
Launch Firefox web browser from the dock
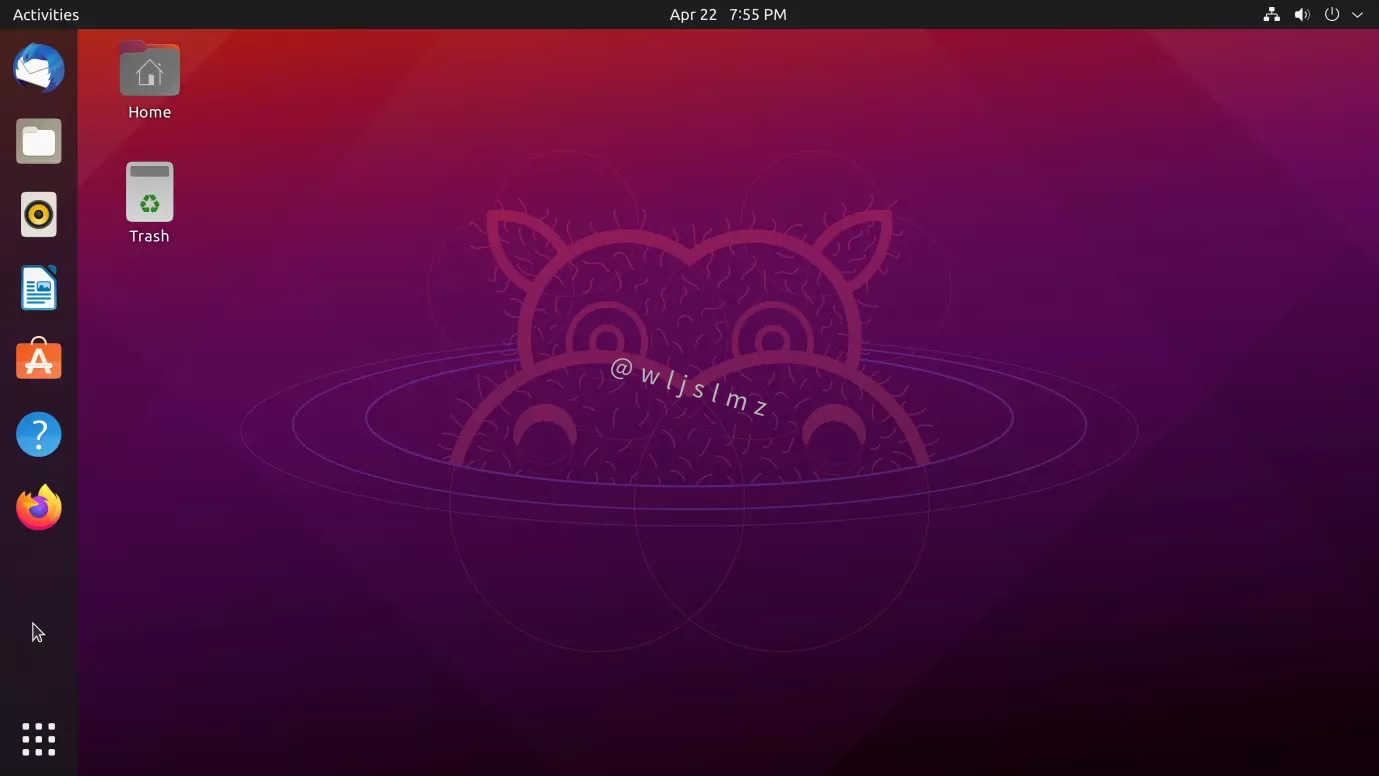(x=39, y=508)
